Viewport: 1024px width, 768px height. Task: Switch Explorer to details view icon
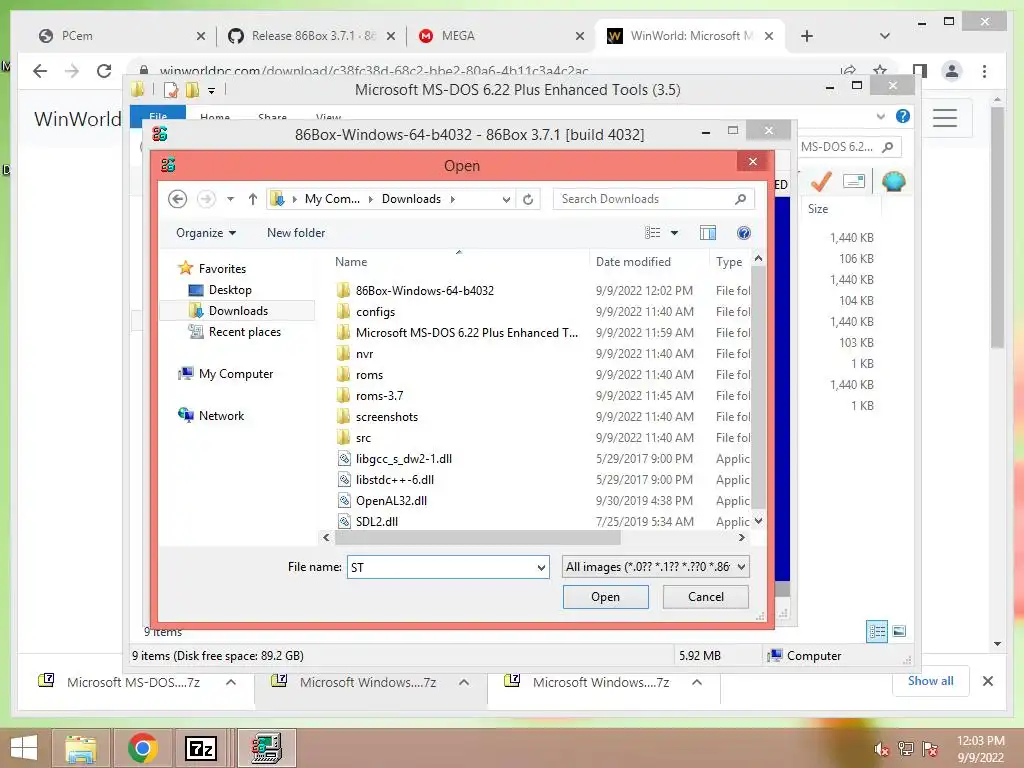tap(877, 631)
